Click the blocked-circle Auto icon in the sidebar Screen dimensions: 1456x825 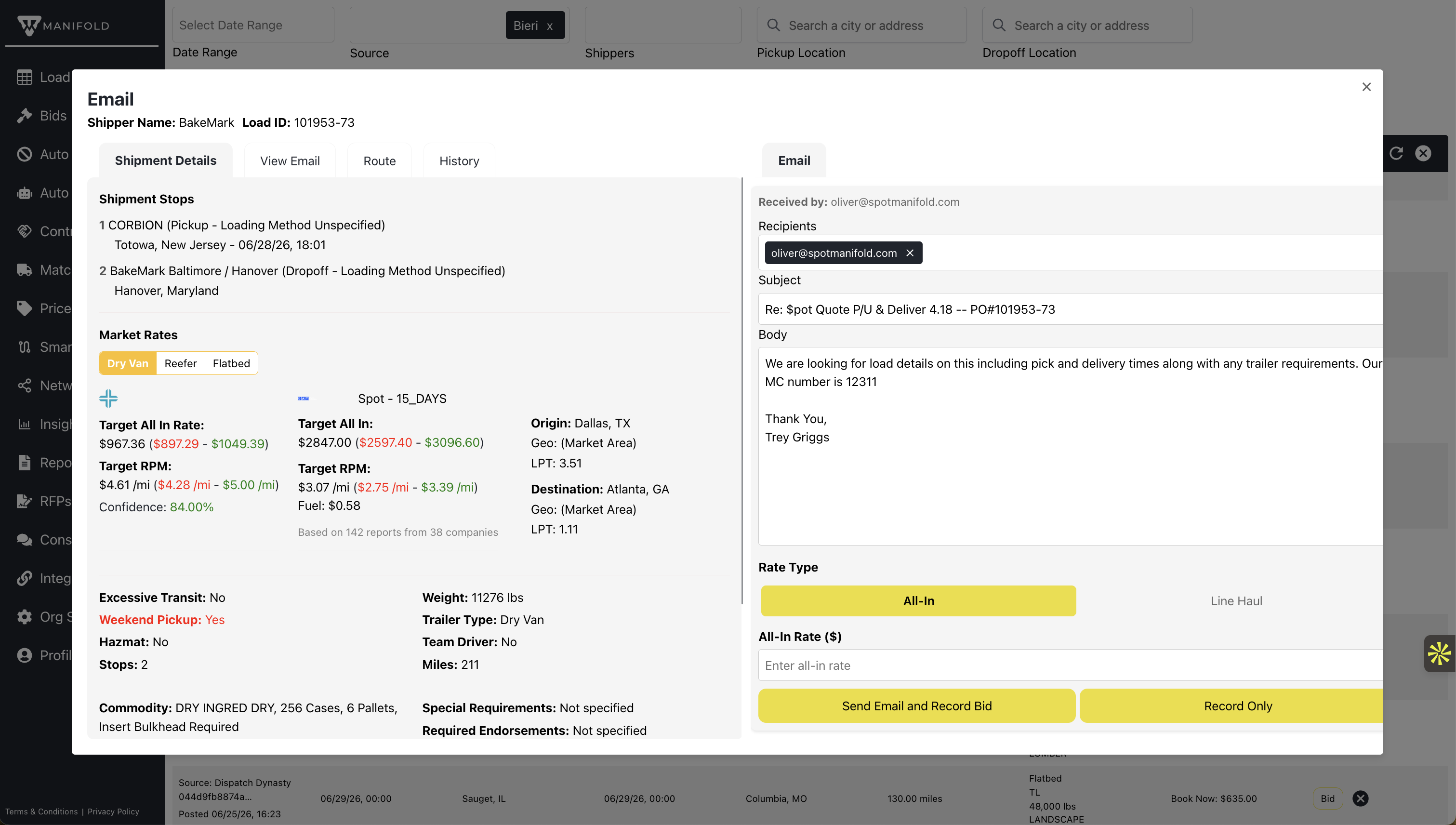click(x=25, y=154)
